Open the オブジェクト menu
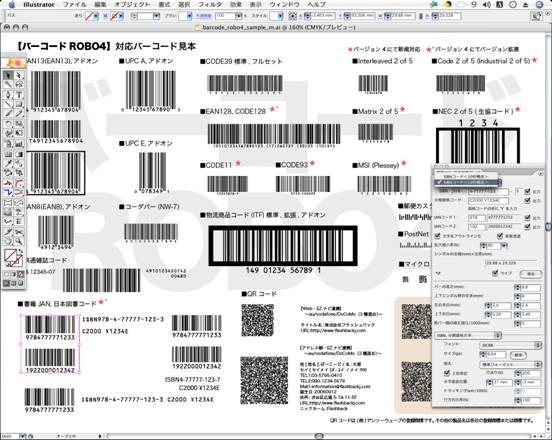The height and width of the screenshot is (440, 552). pos(132,5)
